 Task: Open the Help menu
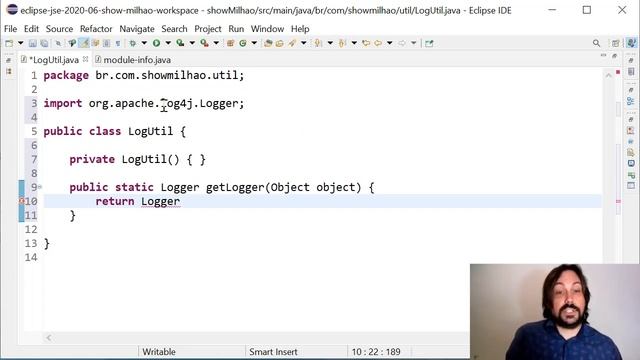tap(300, 29)
